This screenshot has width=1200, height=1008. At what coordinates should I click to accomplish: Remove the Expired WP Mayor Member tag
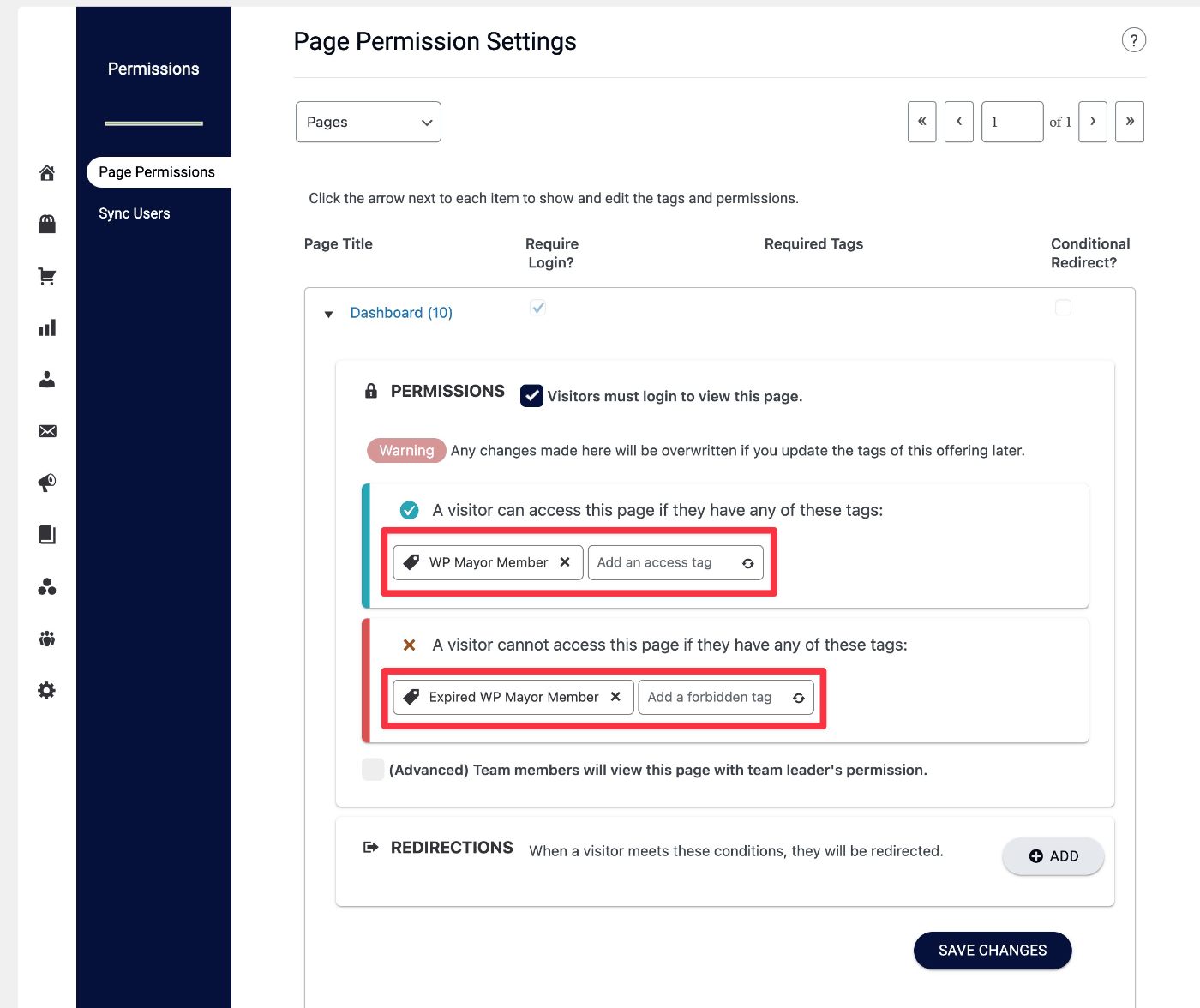pos(615,697)
